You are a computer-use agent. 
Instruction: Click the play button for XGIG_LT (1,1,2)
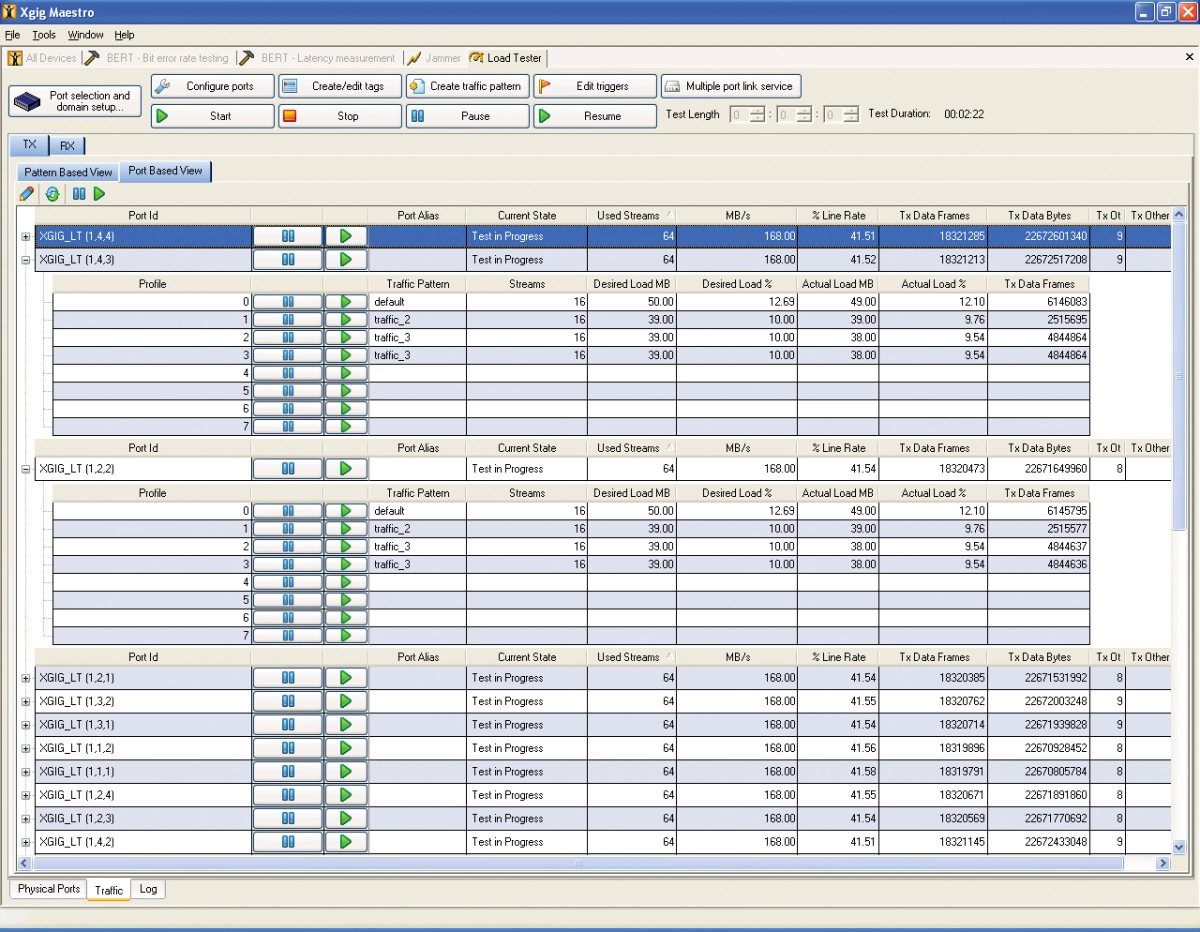346,748
